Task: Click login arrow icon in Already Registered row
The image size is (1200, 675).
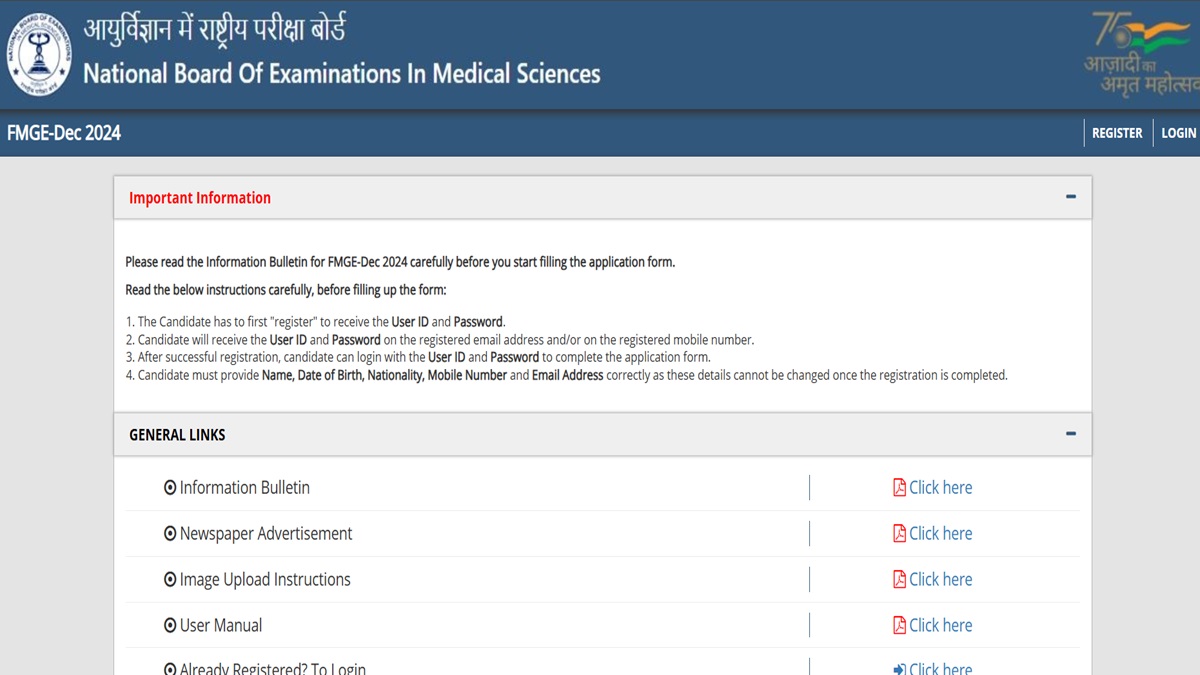Action: pos(899,669)
